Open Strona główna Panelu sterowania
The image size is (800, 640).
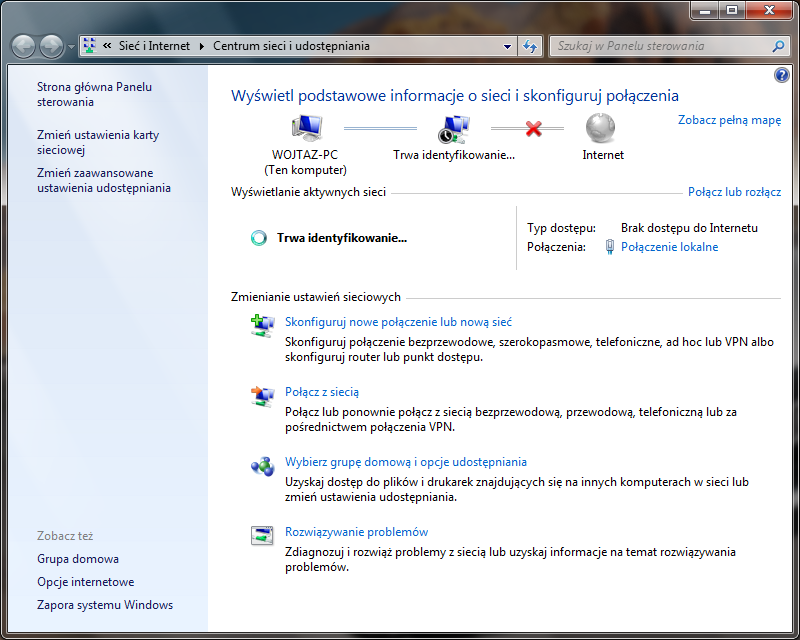94,94
